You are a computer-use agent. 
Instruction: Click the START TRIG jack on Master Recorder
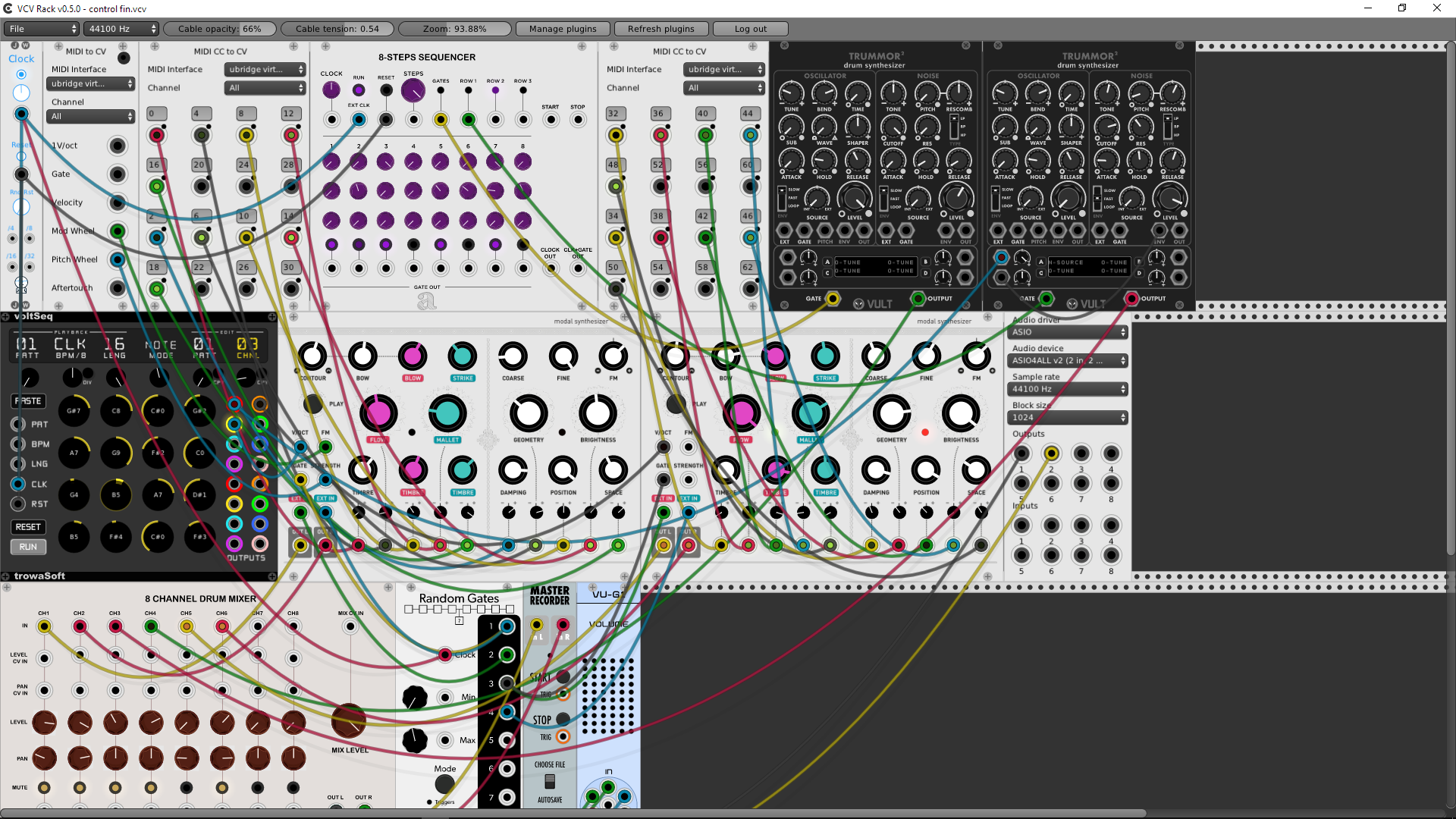click(563, 695)
